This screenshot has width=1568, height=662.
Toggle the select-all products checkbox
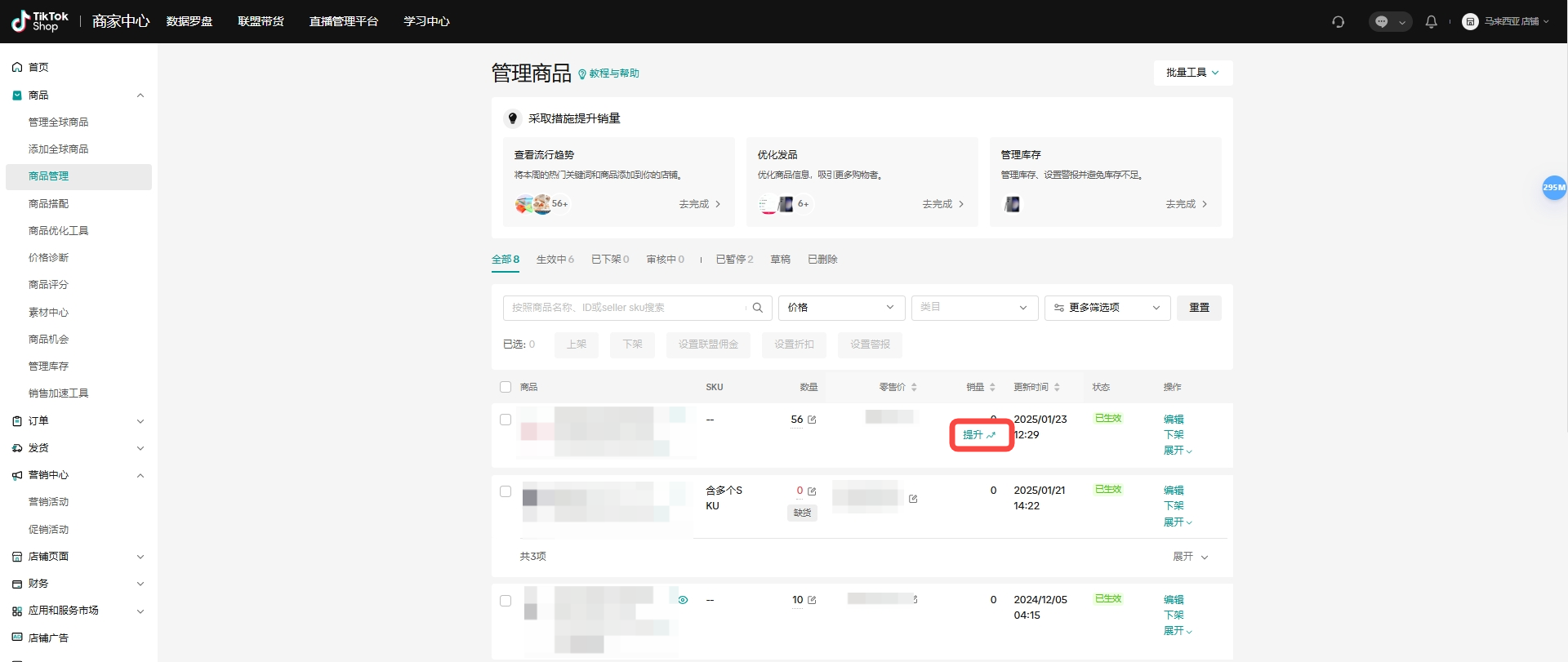coord(506,387)
